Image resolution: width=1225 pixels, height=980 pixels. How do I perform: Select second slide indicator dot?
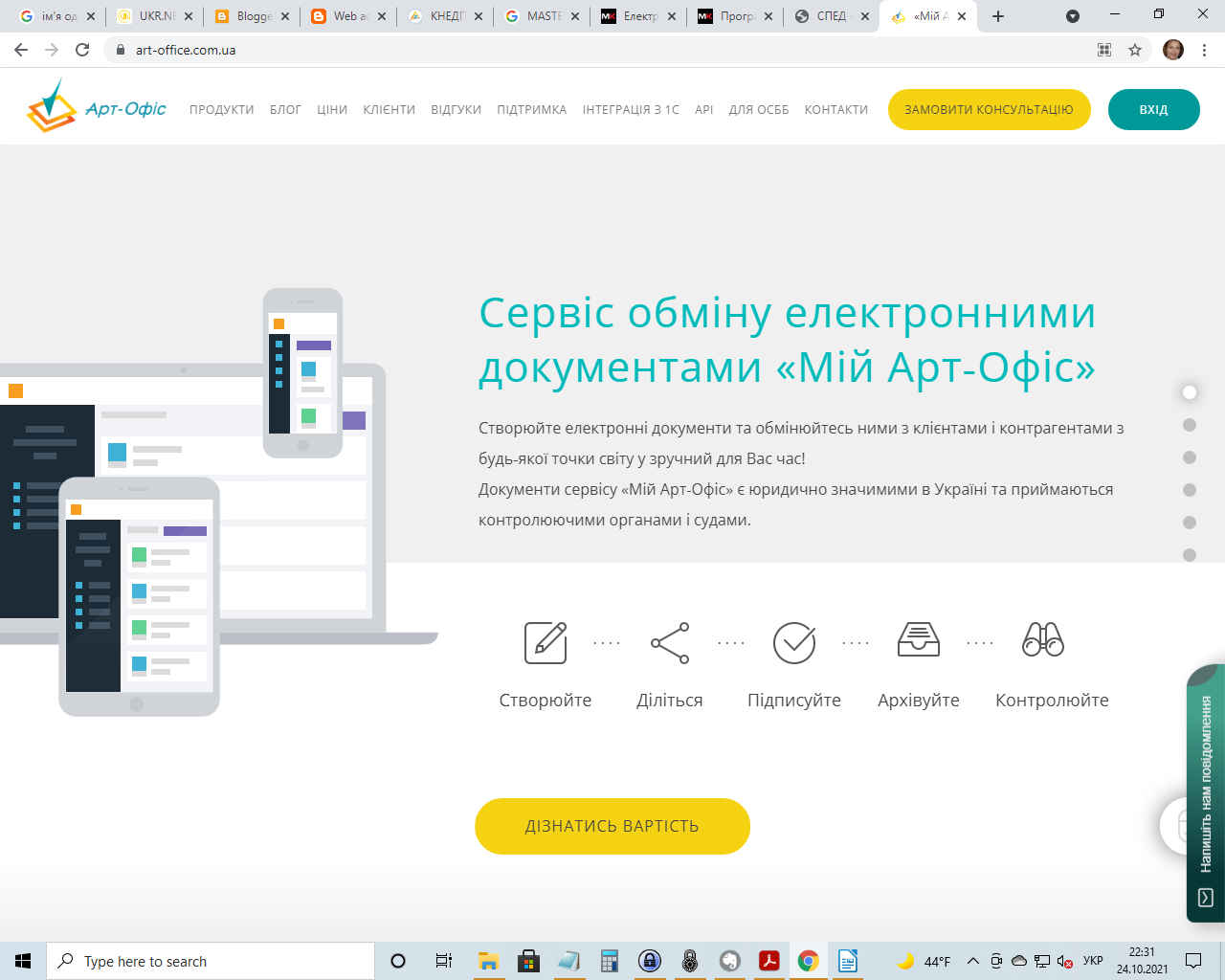[x=1190, y=425]
